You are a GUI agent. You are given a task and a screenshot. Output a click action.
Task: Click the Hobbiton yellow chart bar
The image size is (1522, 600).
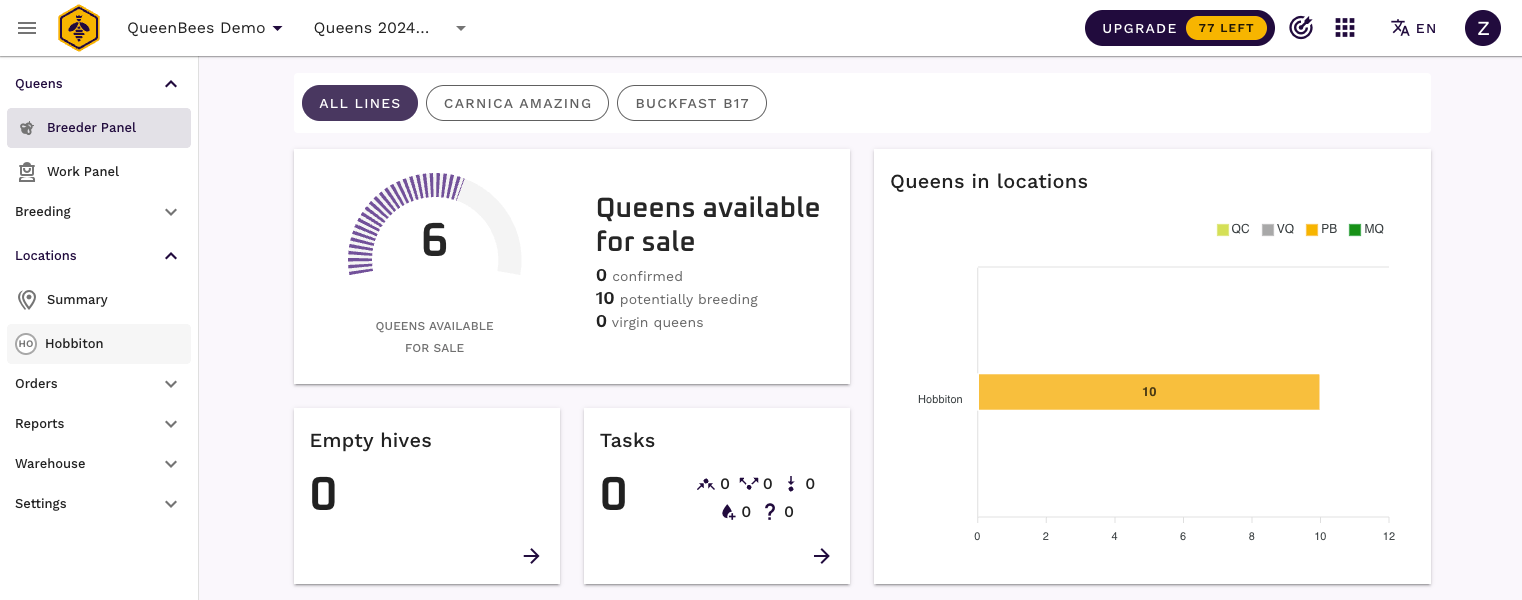(x=1148, y=392)
